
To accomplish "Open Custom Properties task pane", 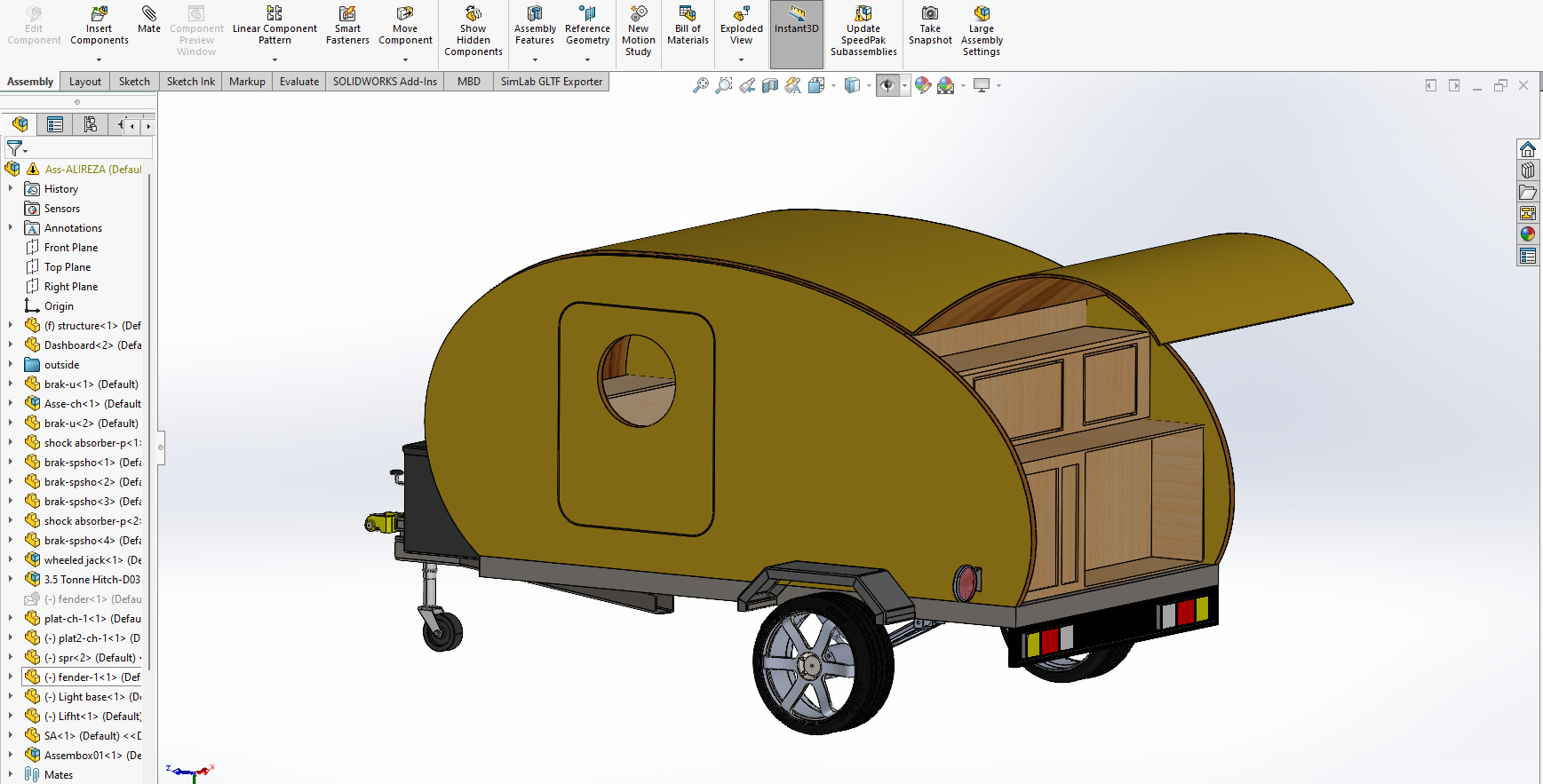I will pos(1528,256).
